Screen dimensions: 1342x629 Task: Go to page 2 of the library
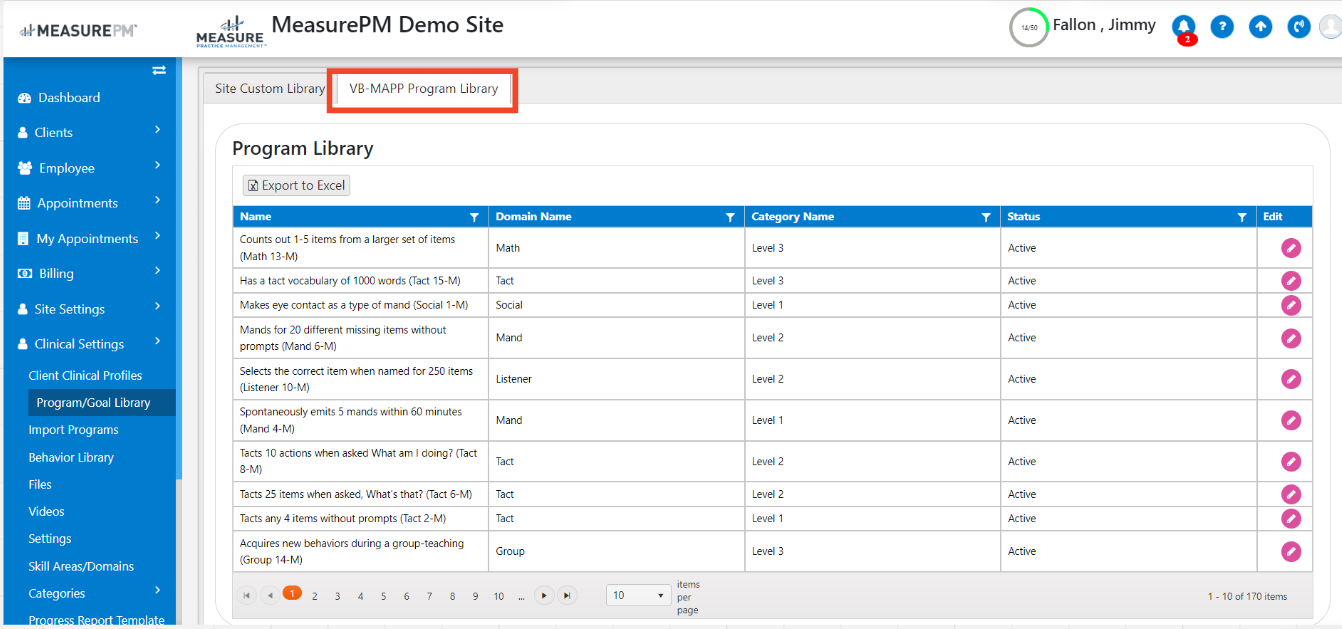tap(314, 596)
